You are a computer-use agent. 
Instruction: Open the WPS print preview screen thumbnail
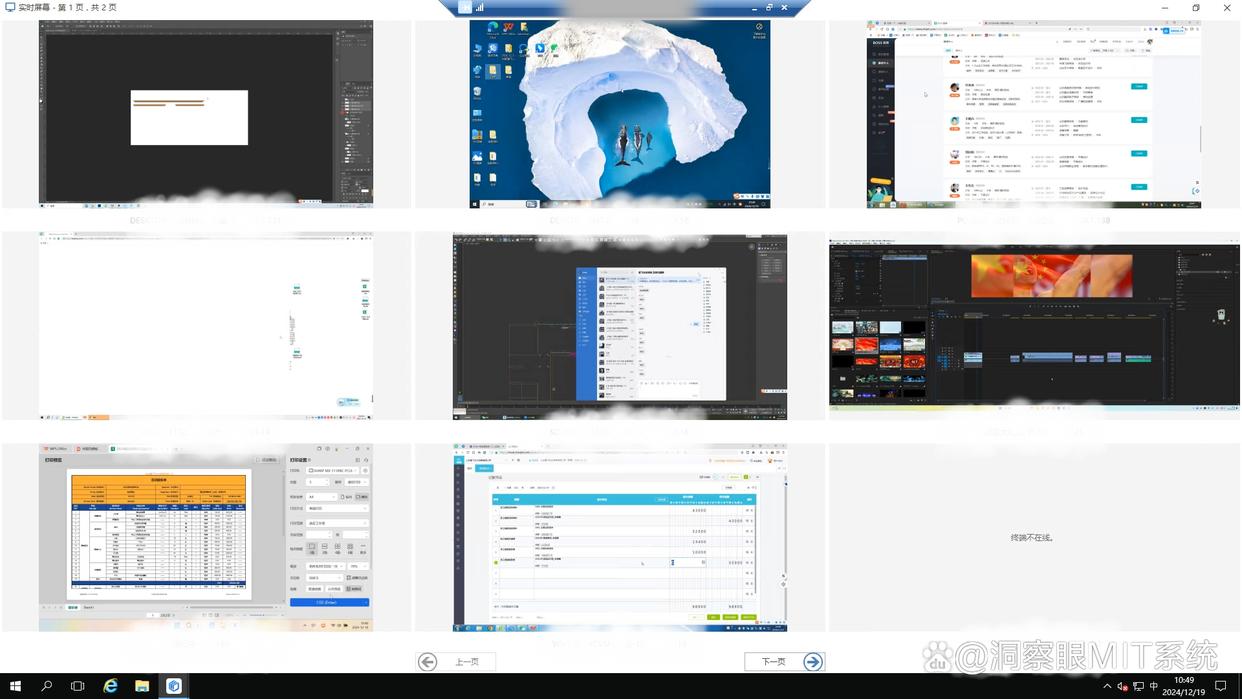(x=206, y=537)
